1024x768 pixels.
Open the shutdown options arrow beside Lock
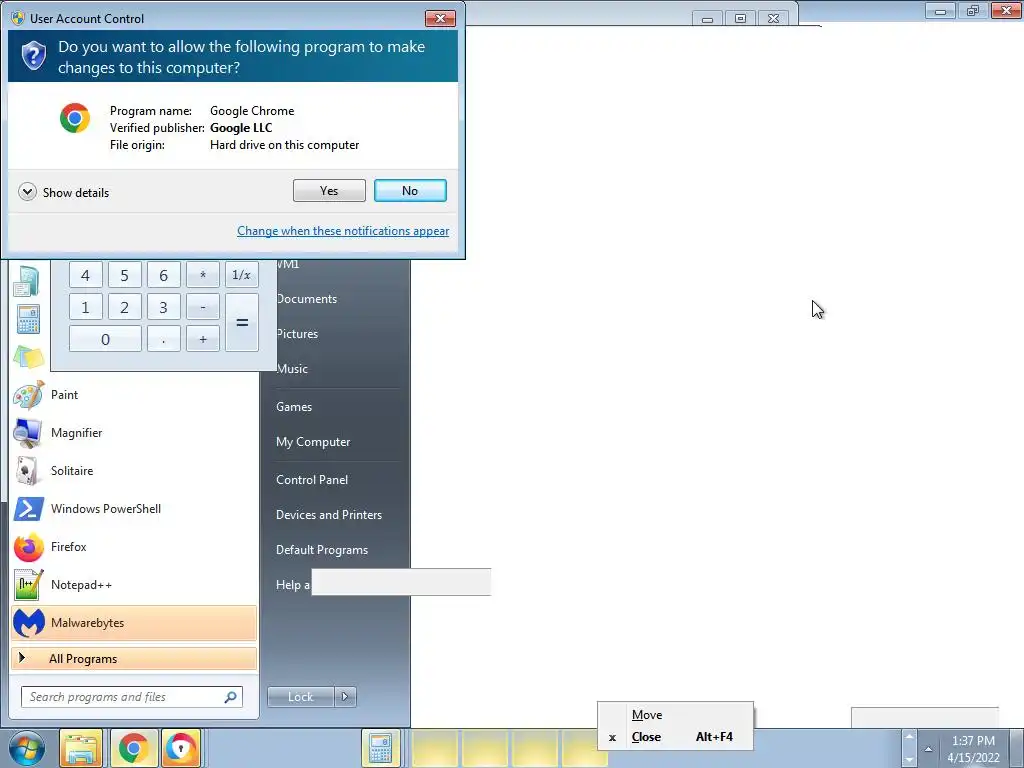[345, 697]
